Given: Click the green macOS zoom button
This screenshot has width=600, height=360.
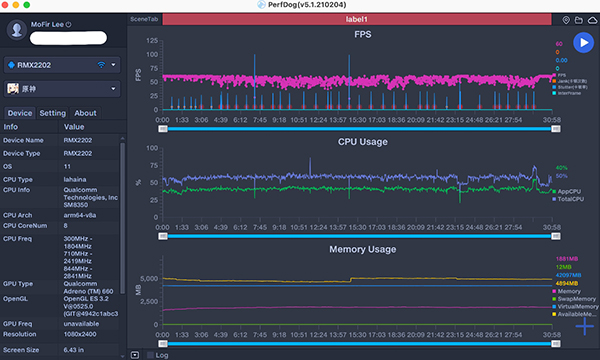Looking at the screenshot, I should pos(26,5).
